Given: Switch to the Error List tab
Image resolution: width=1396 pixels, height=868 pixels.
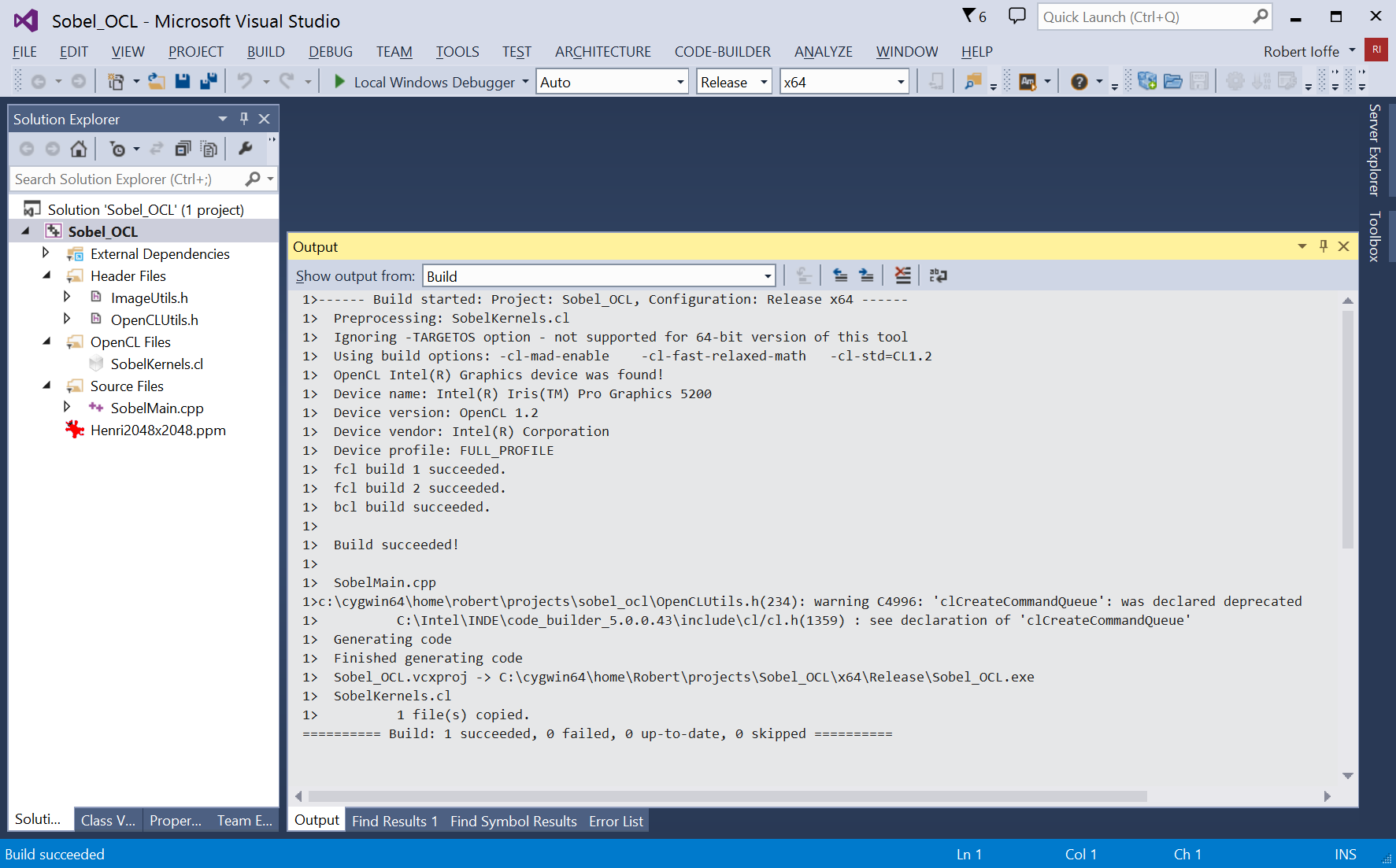Looking at the screenshot, I should [x=616, y=822].
